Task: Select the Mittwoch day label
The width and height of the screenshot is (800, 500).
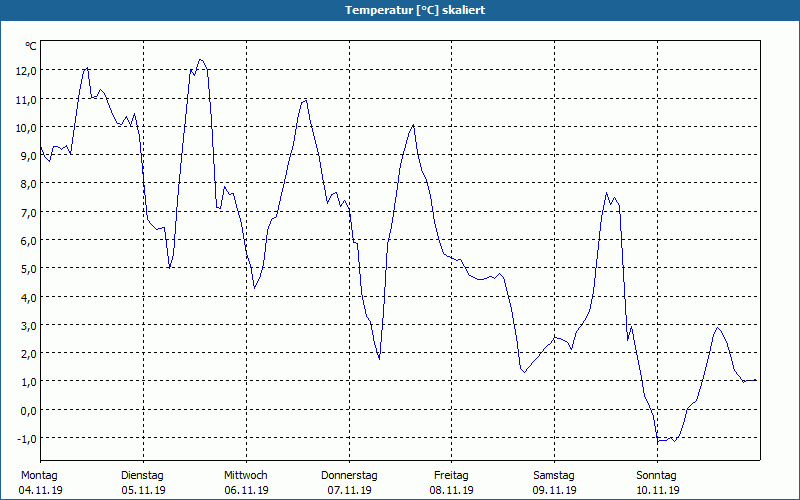Action: point(245,476)
